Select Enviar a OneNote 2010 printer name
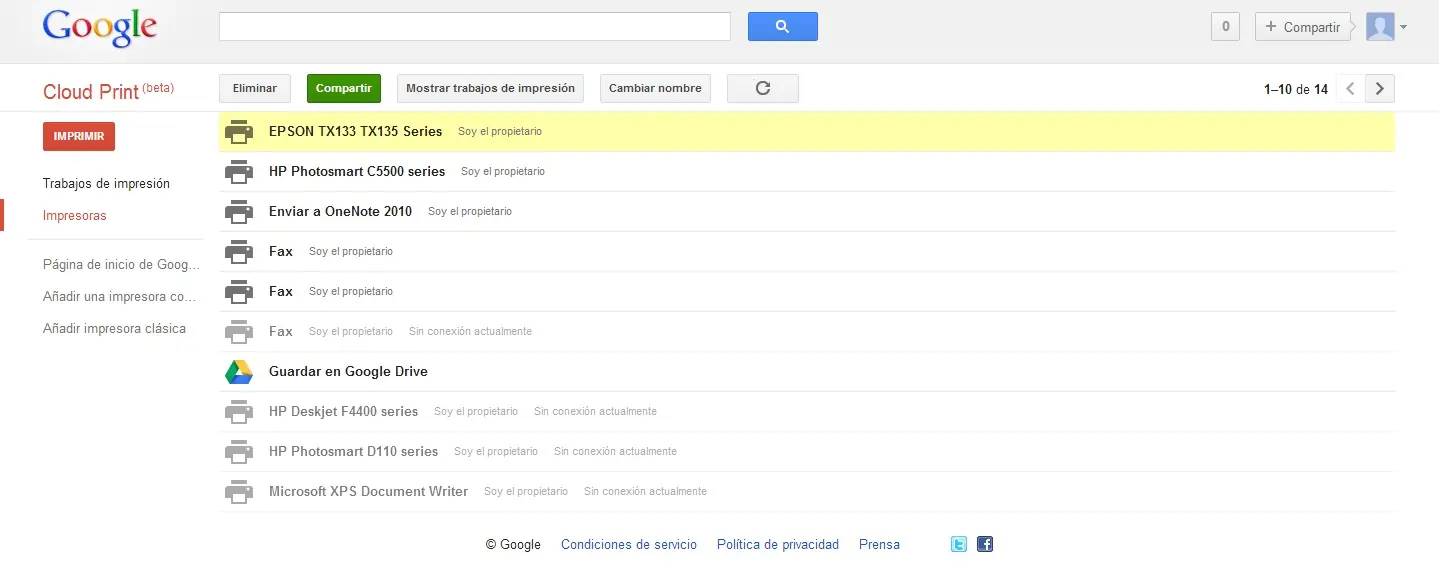1439x569 pixels. click(340, 211)
